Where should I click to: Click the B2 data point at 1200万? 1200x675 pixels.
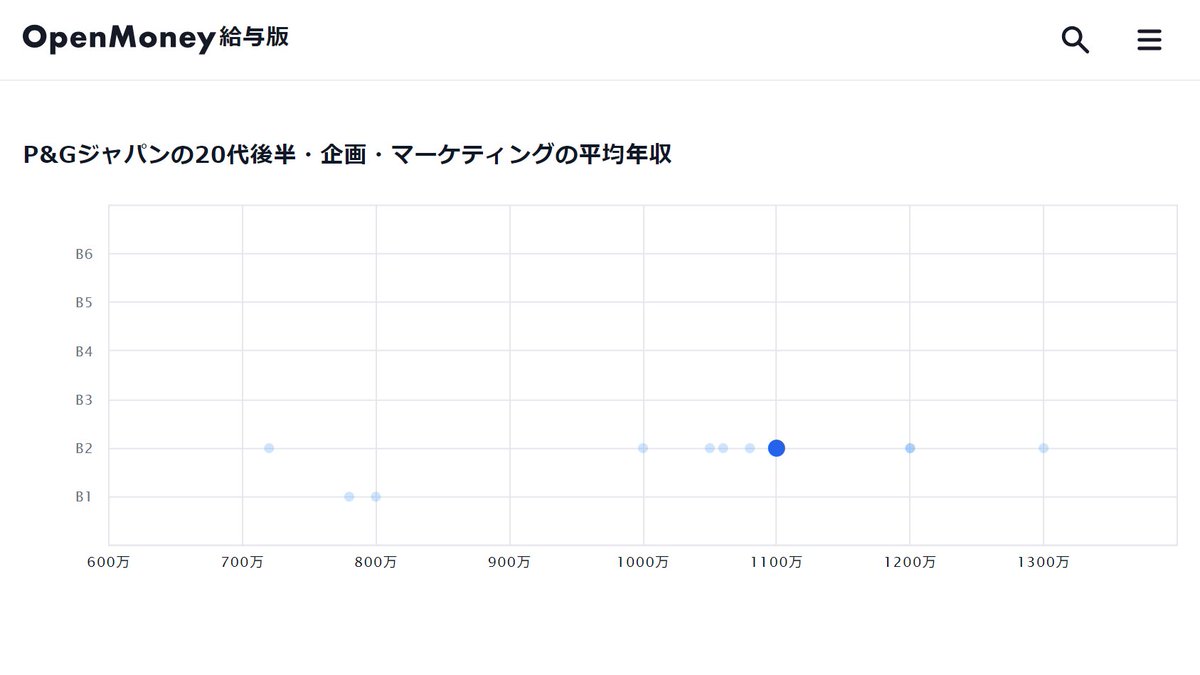pyautogui.click(x=910, y=448)
